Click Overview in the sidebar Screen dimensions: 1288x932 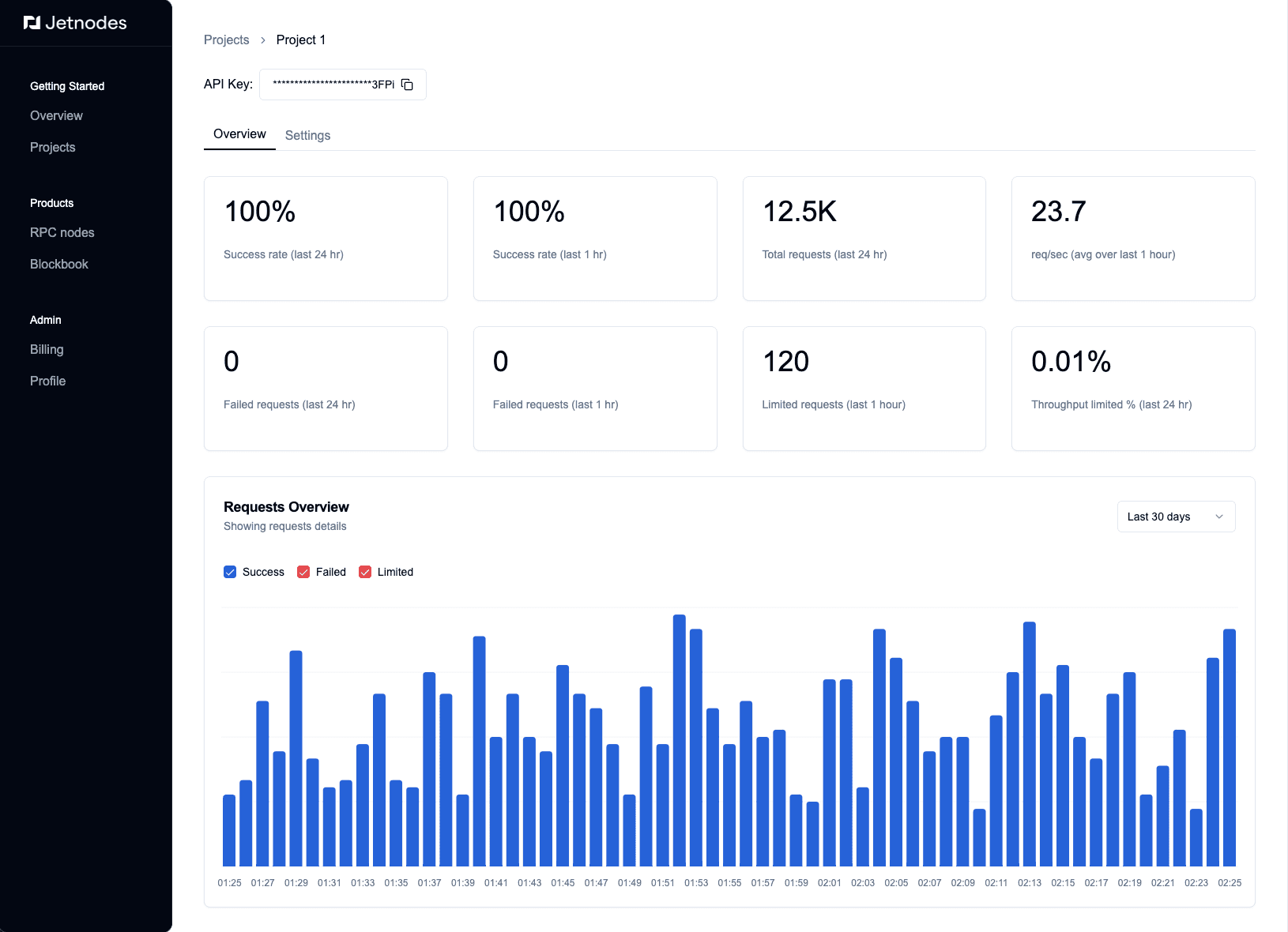click(56, 115)
